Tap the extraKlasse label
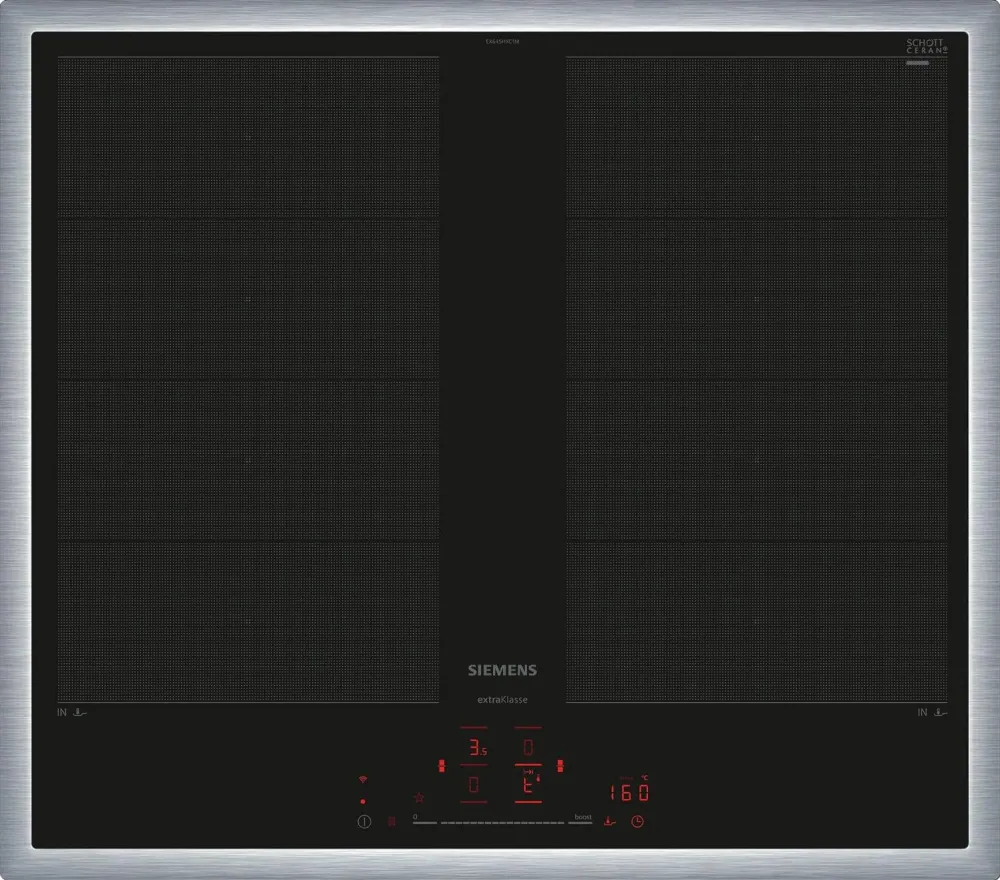1000x880 pixels. 503,700
